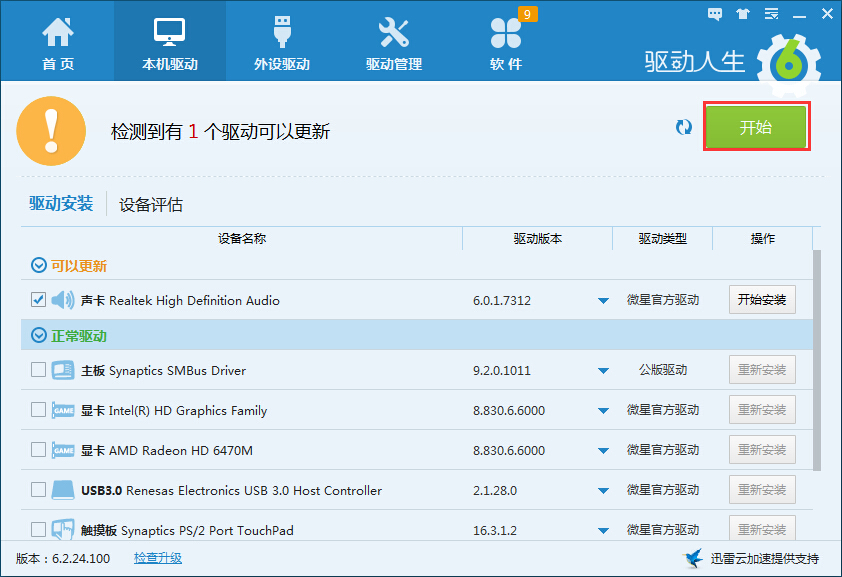Image resolution: width=842 pixels, height=577 pixels.
Task: Open the skin (t-shirt) icon
Action: pyautogui.click(x=741, y=13)
